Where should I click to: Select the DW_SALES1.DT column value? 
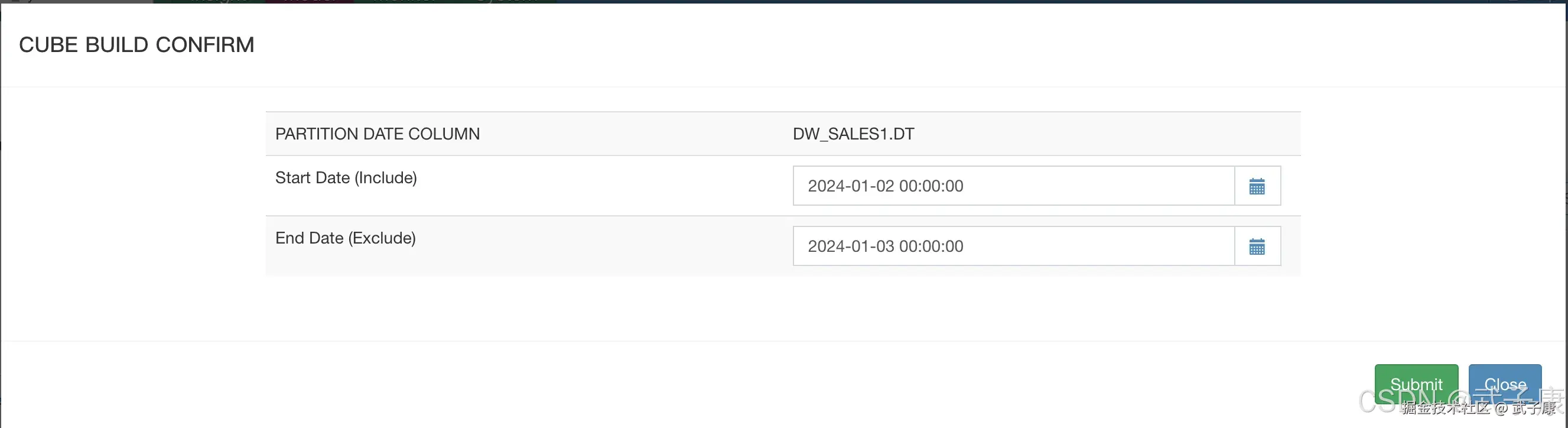pyautogui.click(x=853, y=134)
